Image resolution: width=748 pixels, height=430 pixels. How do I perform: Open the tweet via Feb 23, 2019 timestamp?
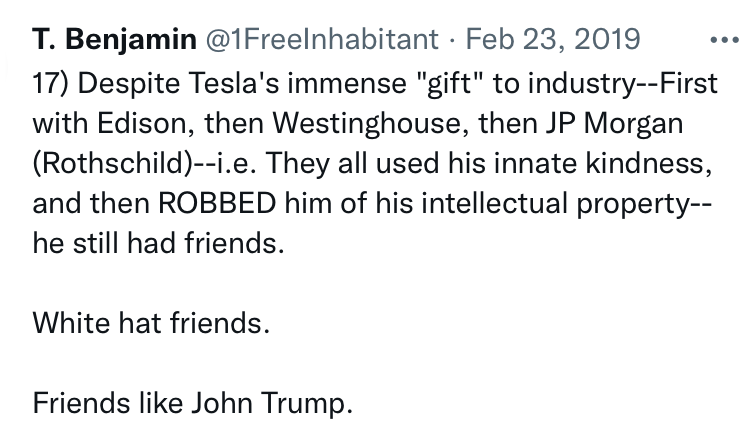553,40
